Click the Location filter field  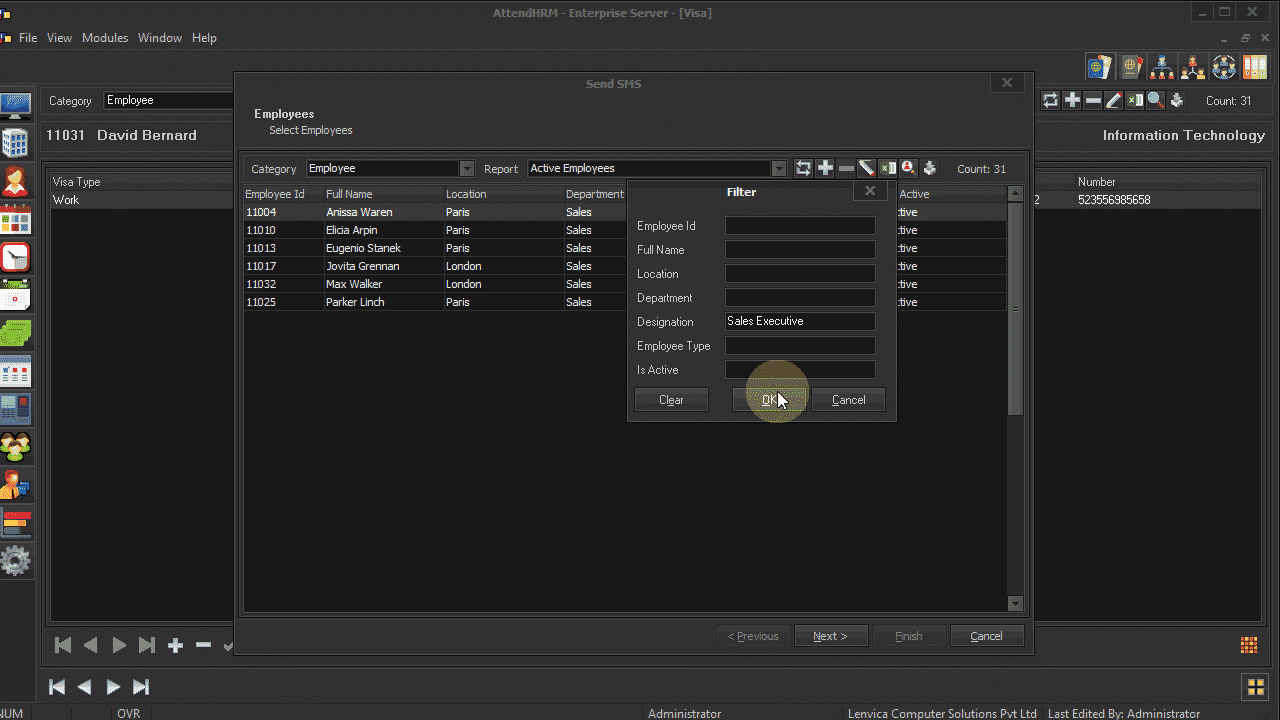pyautogui.click(x=800, y=274)
